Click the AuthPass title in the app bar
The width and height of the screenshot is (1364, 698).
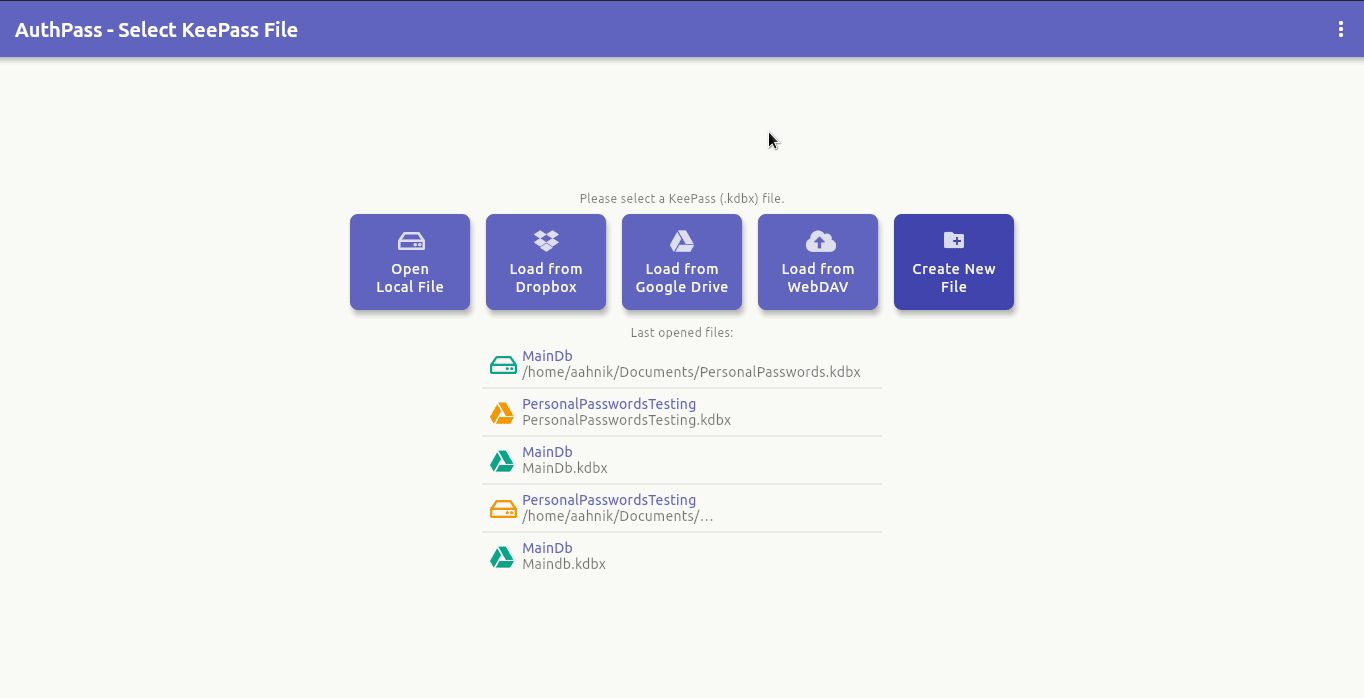(x=156, y=30)
